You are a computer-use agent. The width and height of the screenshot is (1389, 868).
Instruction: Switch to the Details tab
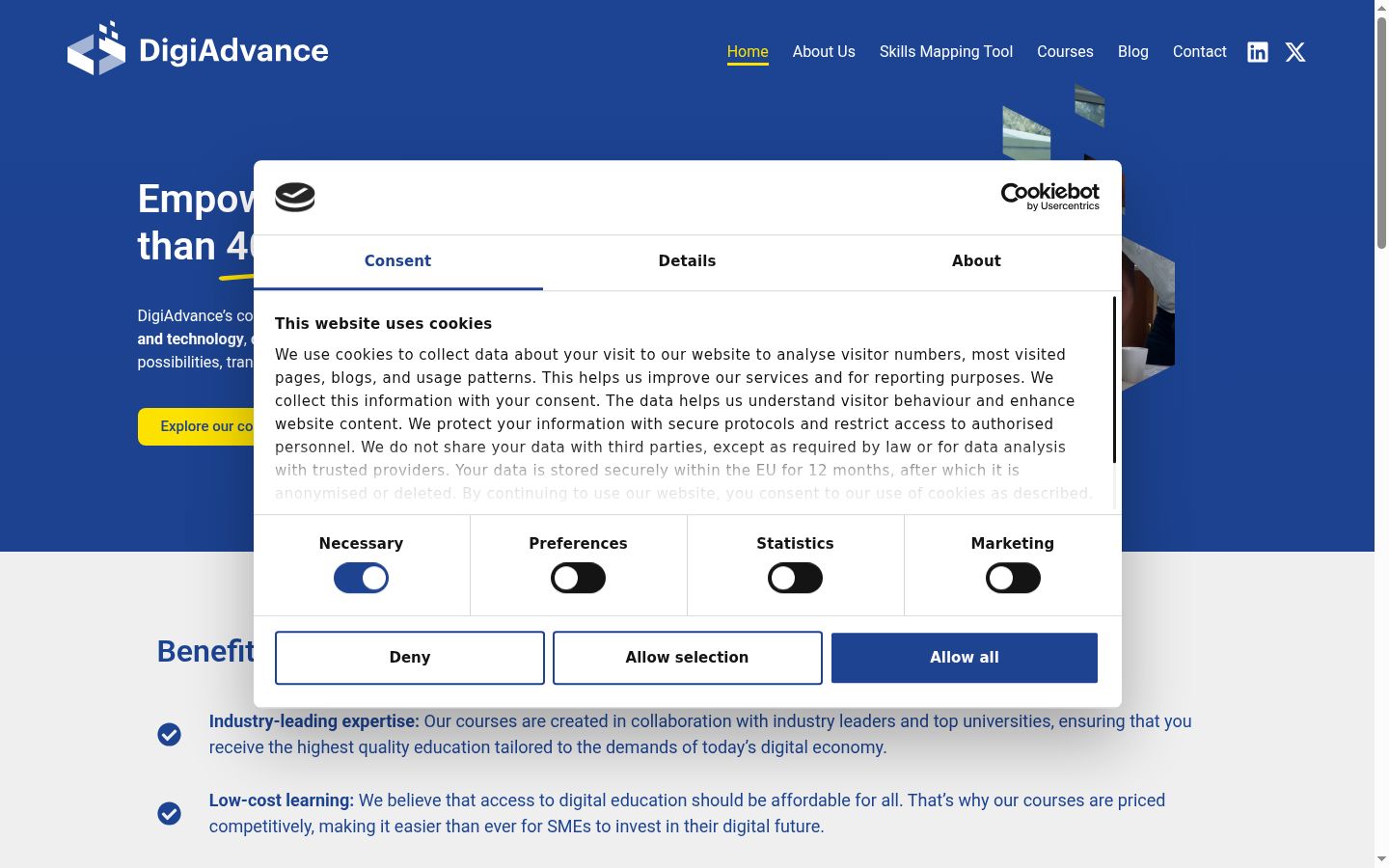point(688,261)
